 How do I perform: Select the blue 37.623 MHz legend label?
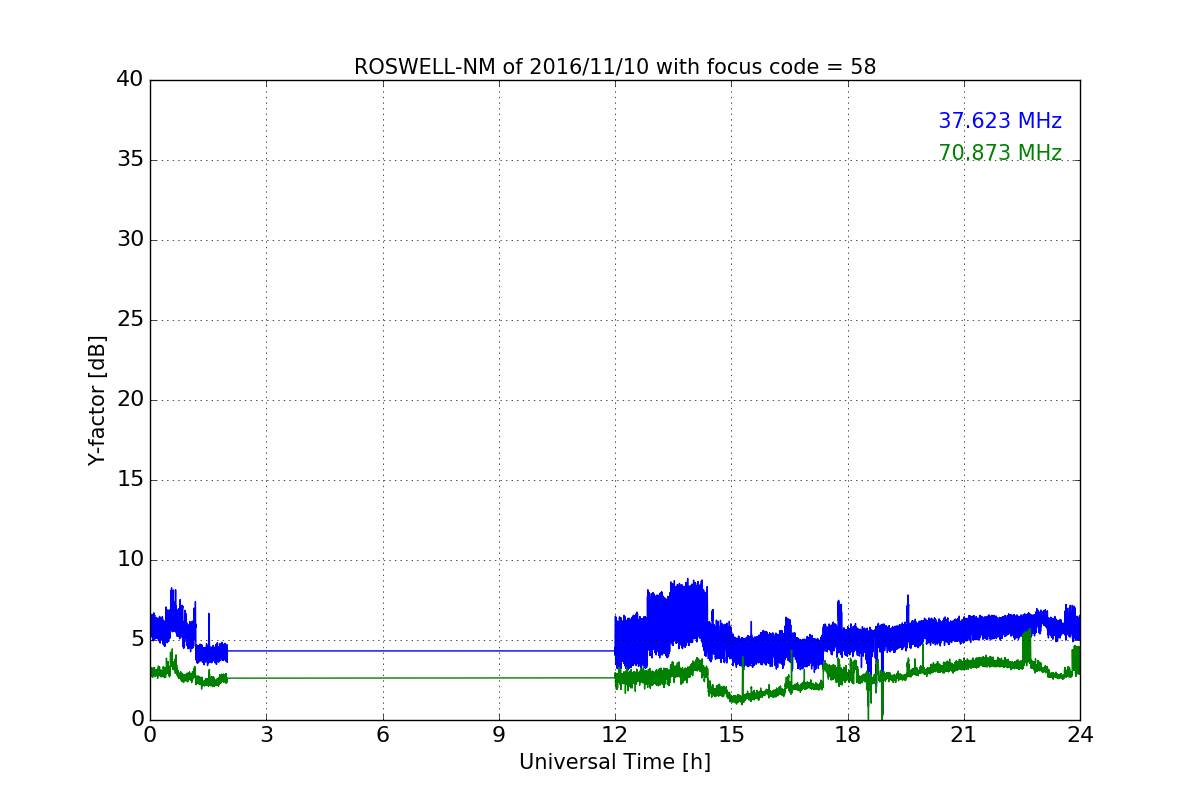(x=1000, y=121)
